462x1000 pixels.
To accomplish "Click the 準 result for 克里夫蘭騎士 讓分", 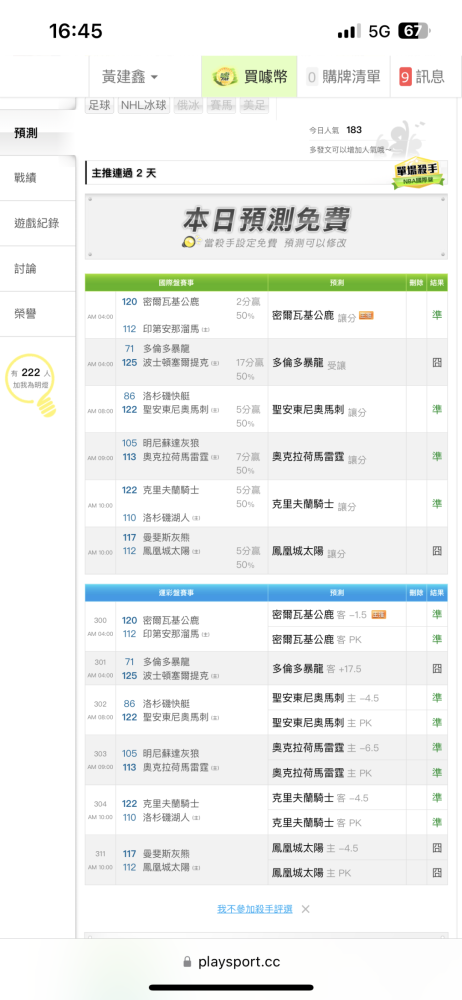I will (437, 504).
